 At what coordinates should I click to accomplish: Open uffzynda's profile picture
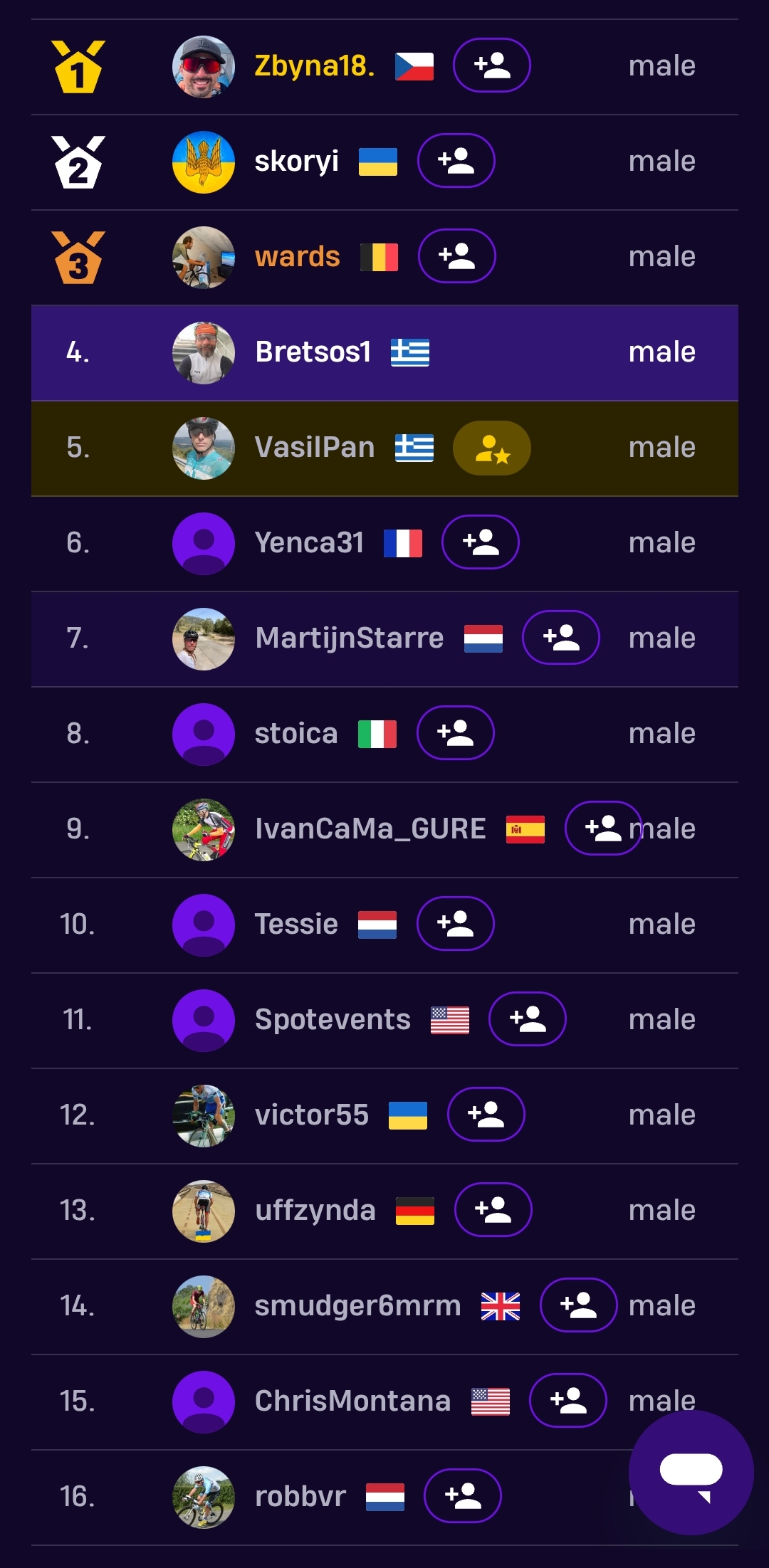[x=204, y=1211]
